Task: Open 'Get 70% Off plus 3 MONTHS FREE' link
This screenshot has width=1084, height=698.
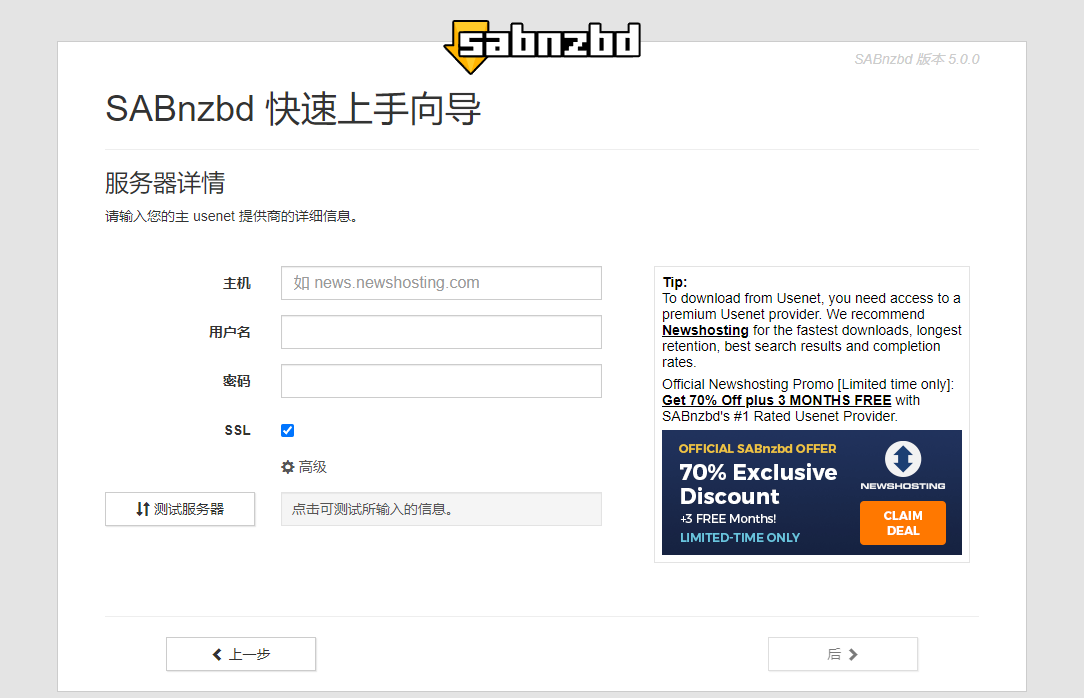Action: (x=776, y=400)
